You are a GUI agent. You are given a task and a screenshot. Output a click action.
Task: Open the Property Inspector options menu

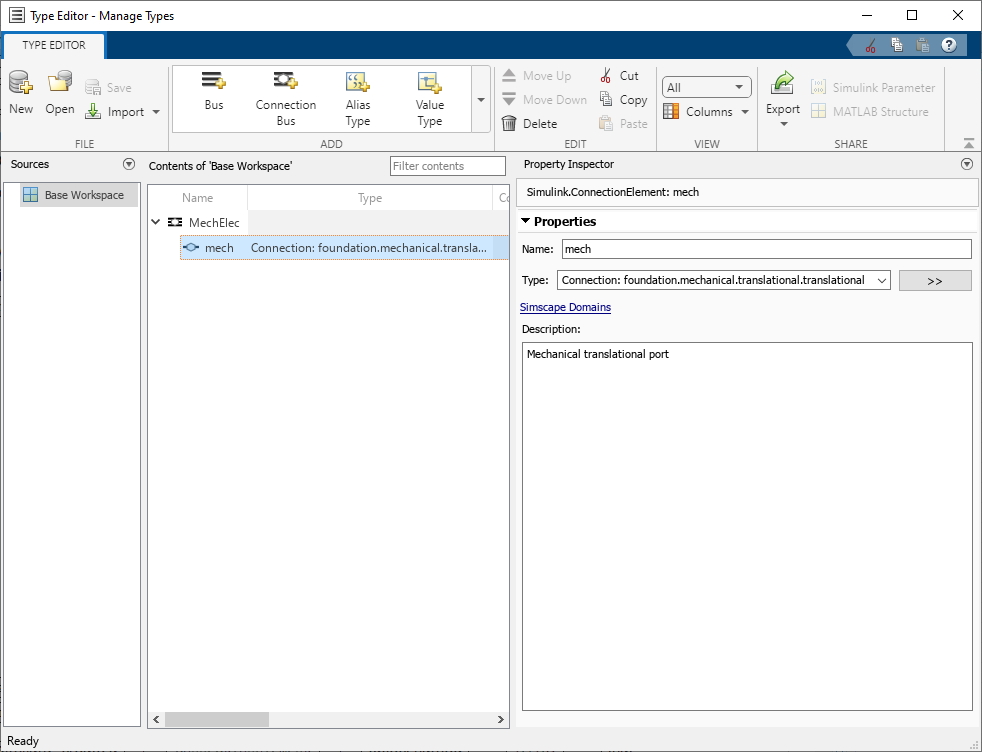point(967,164)
